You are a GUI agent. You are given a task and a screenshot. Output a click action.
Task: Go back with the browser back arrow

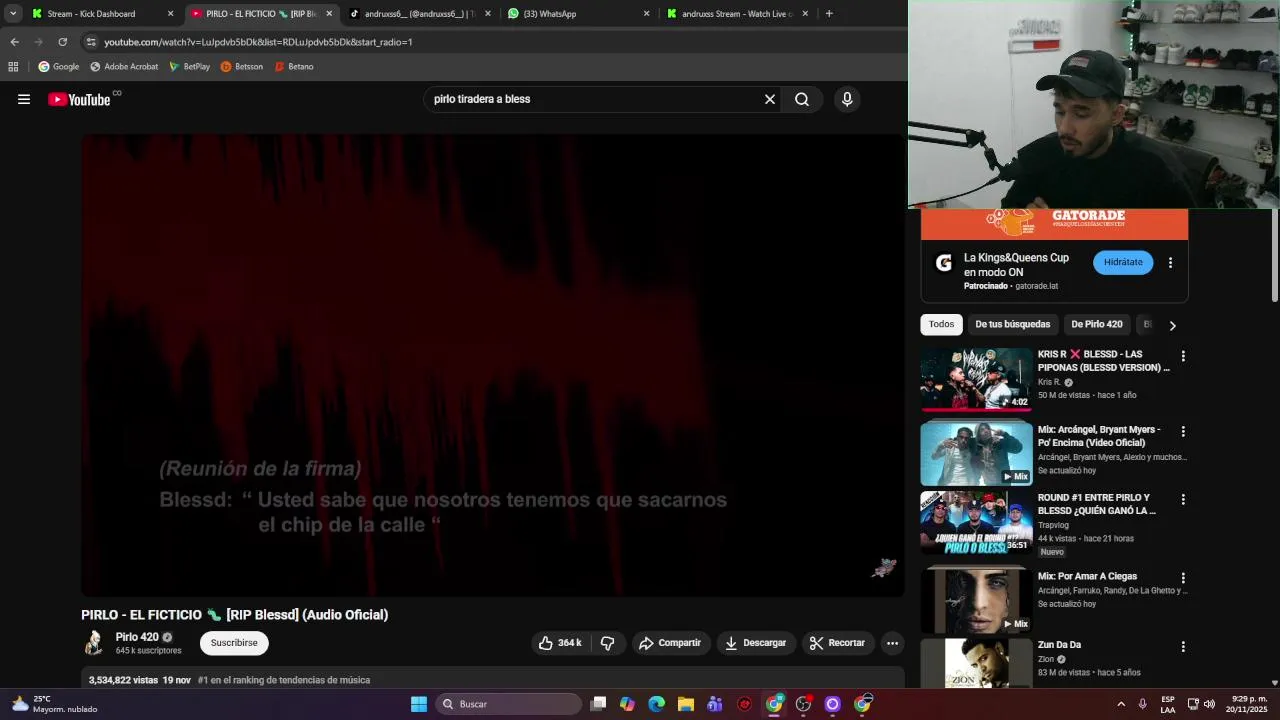pos(14,42)
